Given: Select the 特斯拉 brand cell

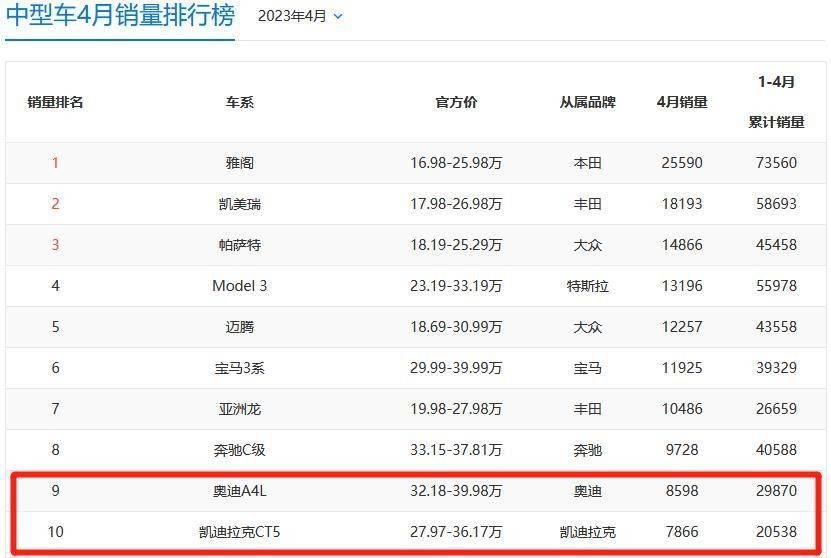Looking at the screenshot, I should pyautogui.click(x=587, y=286).
